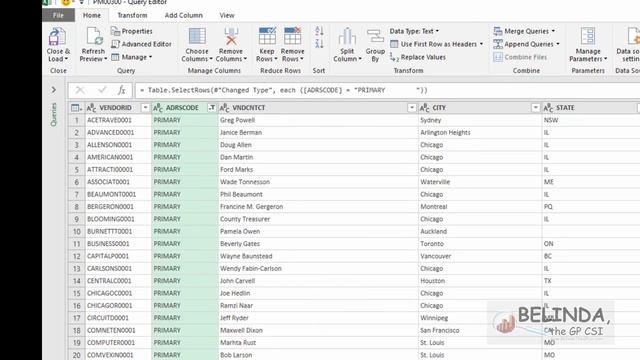The image size is (640, 360).
Task: Select Use First Row as Headers
Action: tap(433, 44)
